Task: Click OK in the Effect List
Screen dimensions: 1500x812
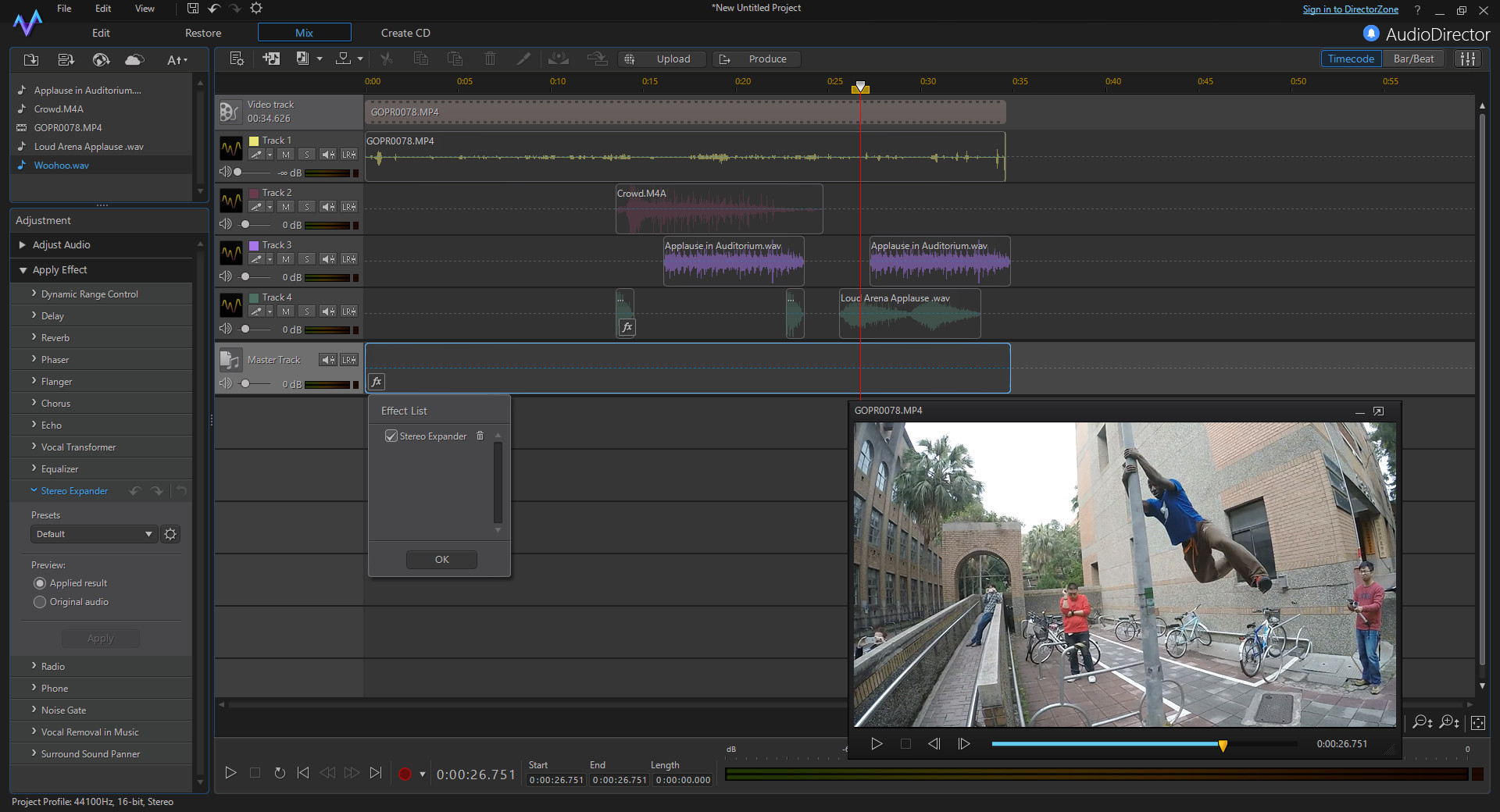Action: click(441, 559)
